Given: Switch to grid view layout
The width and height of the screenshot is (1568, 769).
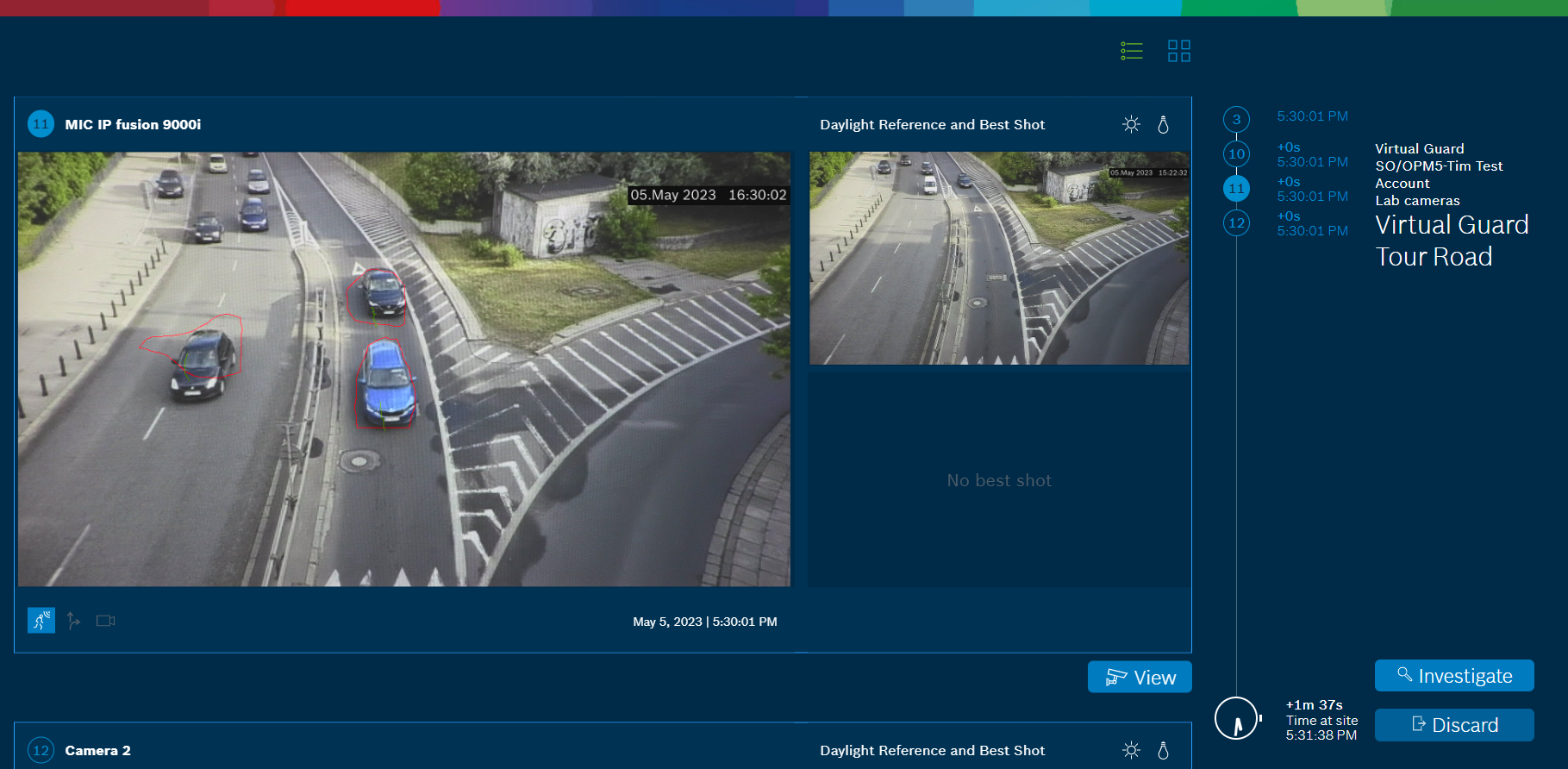Looking at the screenshot, I should [1178, 51].
